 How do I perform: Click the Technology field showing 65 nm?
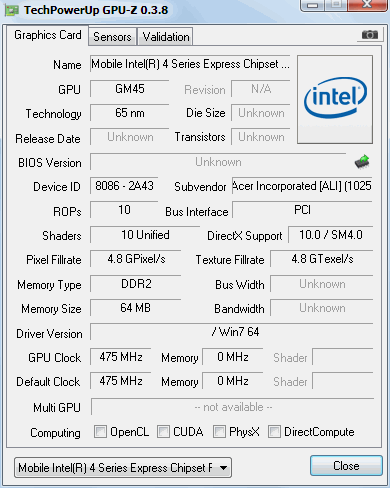coord(130,113)
